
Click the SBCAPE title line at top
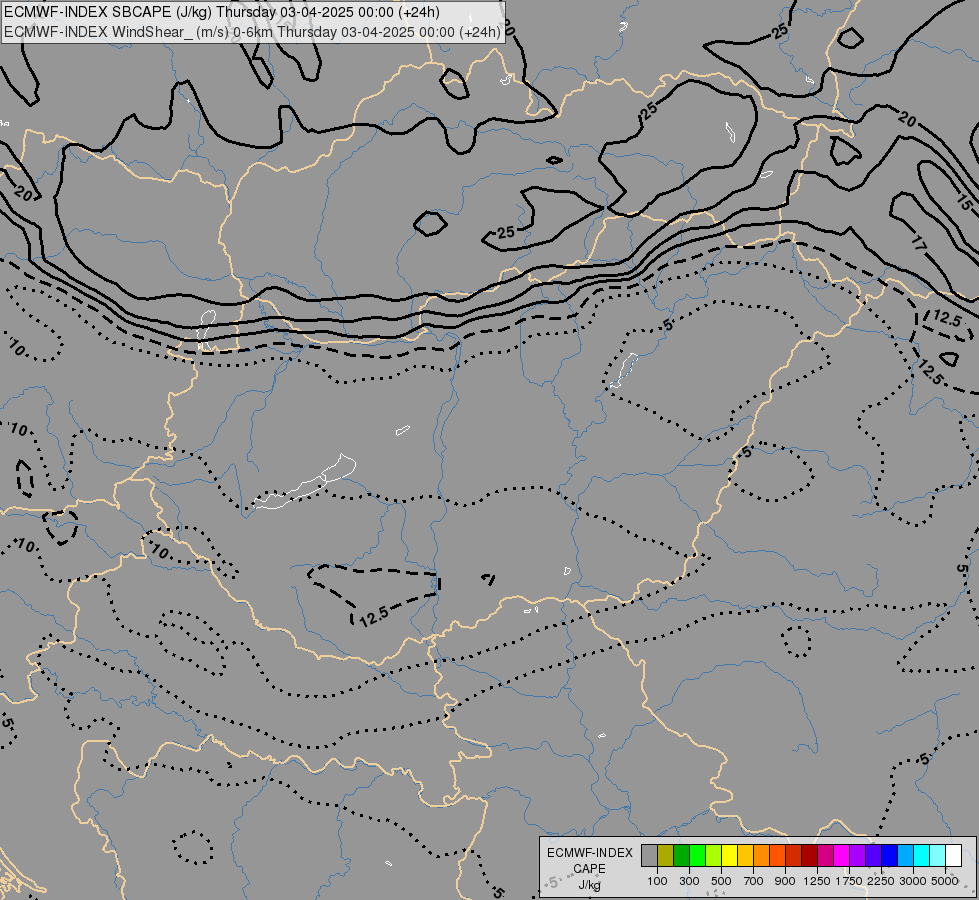click(x=222, y=12)
